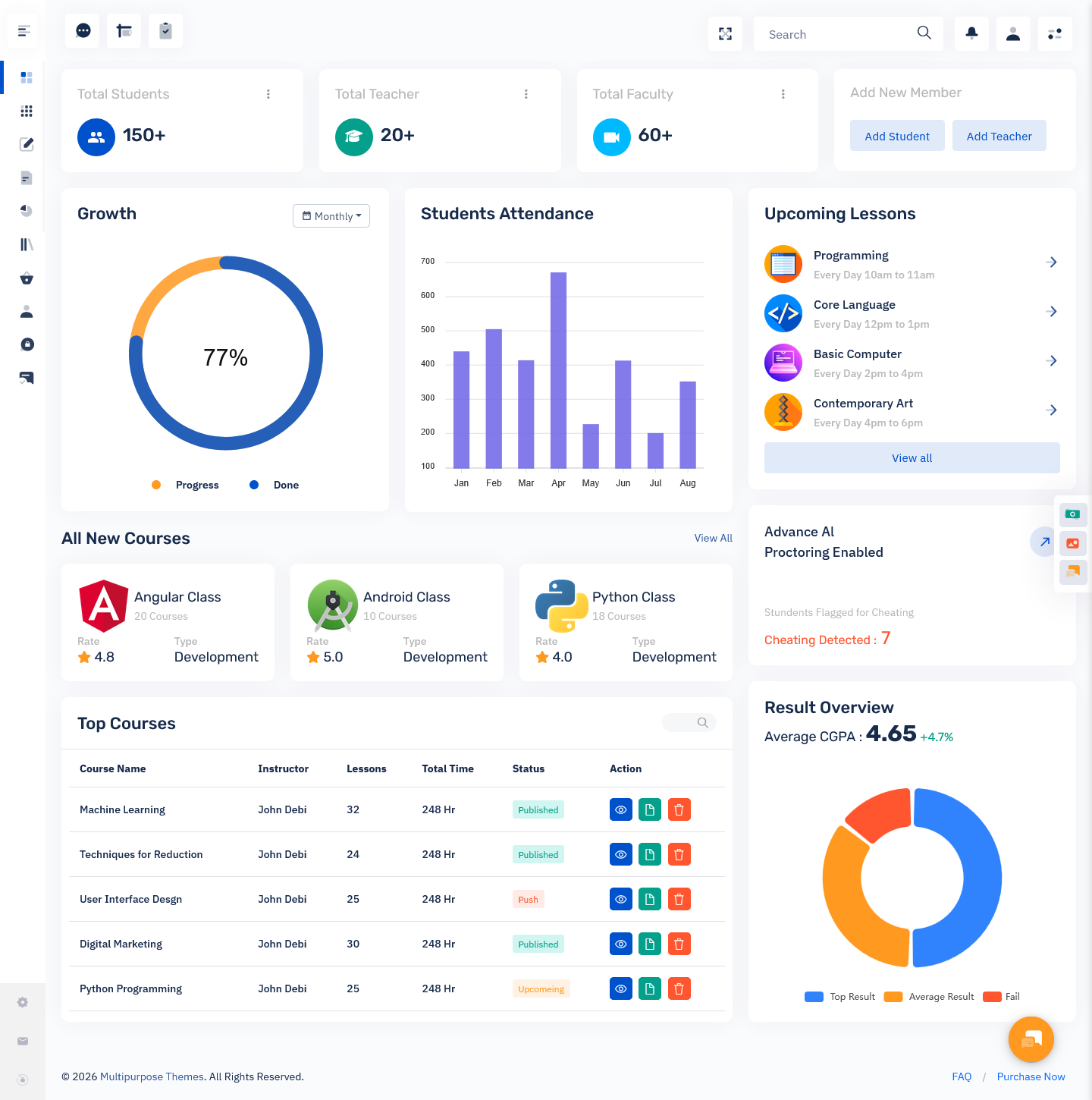Open the Purchase Now footer link
Image resolution: width=1092 pixels, height=1100 pixels.
pyautogui.click(x=1031, y=1076)
